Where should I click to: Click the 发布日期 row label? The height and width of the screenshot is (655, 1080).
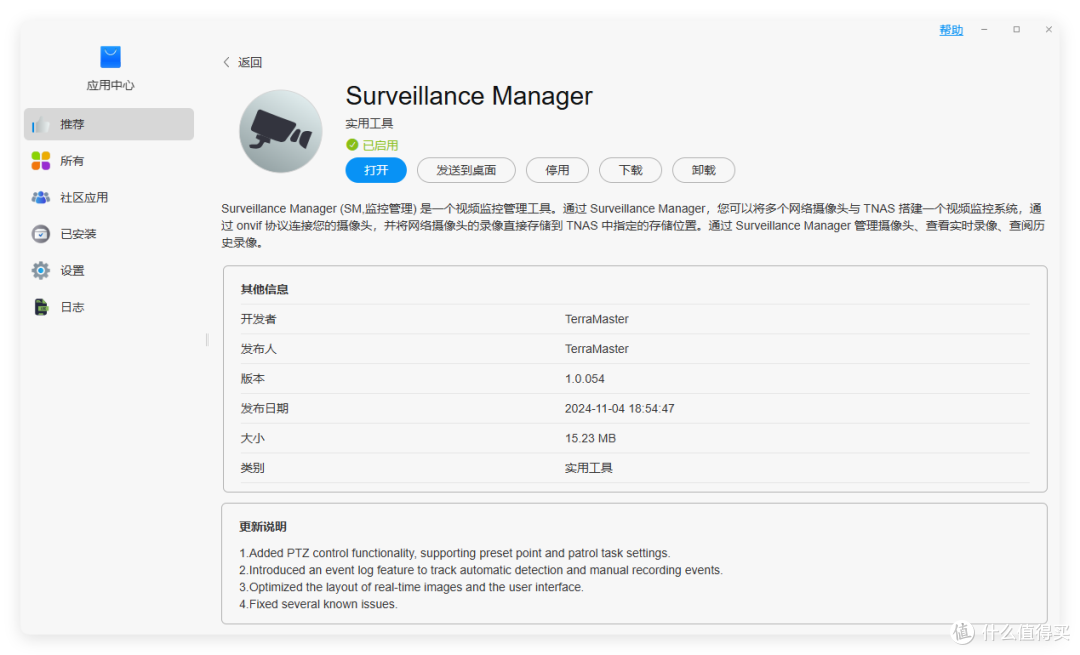264,408
